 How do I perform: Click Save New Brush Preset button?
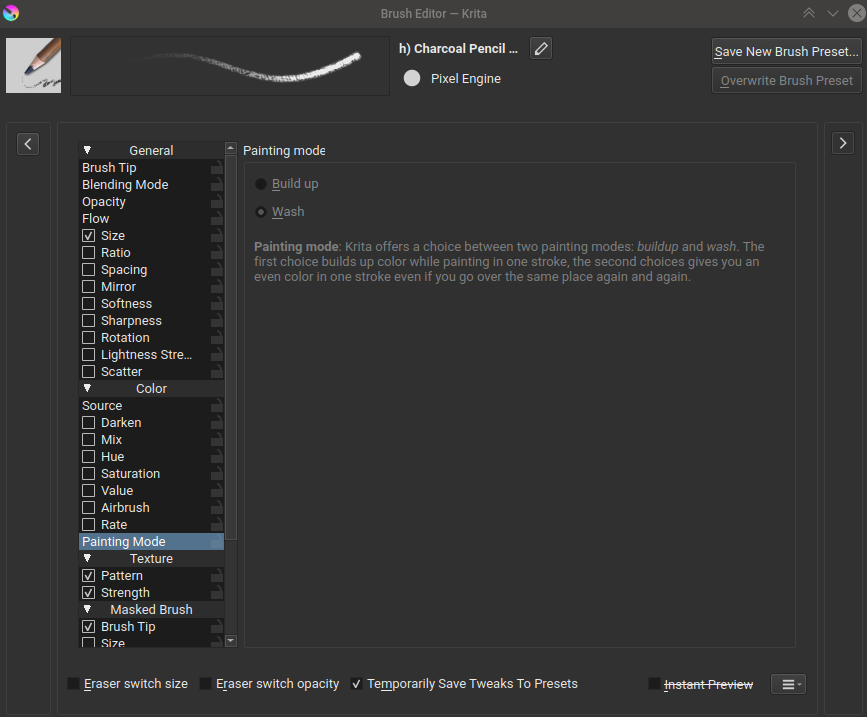(x=786, y=51)
